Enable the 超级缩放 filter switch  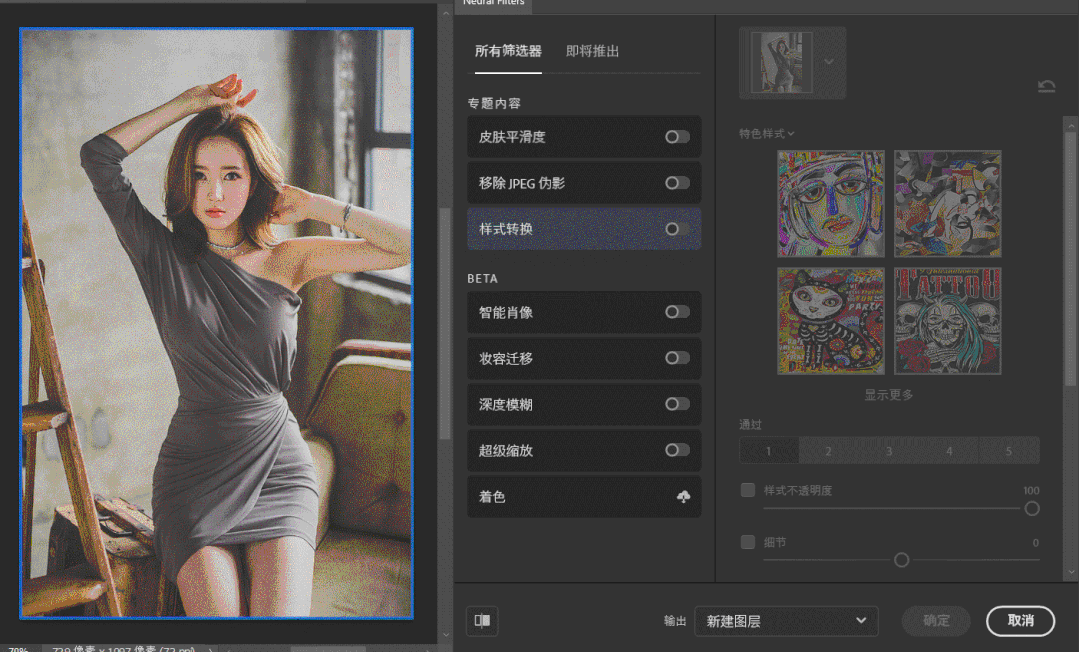point(677,451)
